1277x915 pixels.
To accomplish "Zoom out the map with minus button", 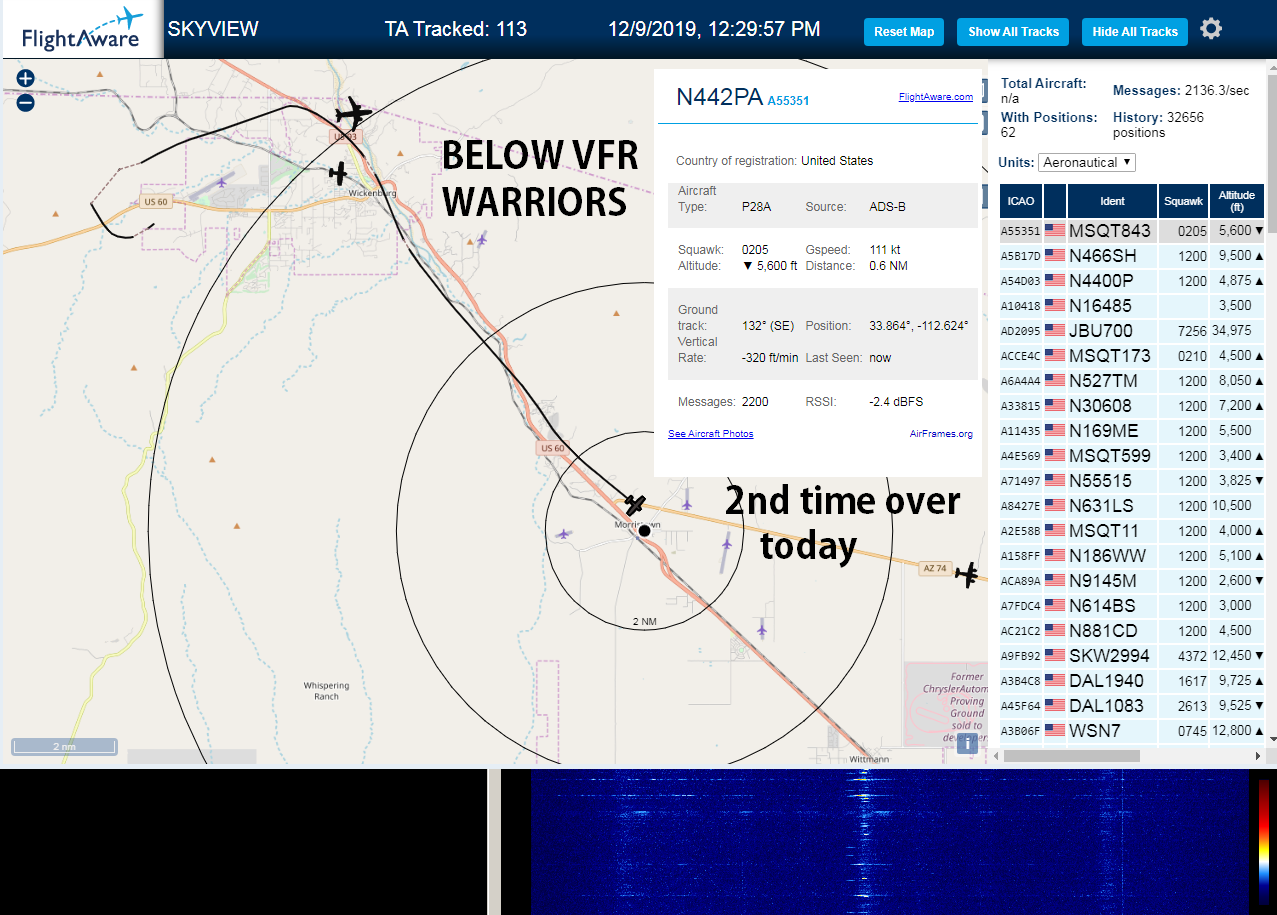I will click(x=25, y=102).
